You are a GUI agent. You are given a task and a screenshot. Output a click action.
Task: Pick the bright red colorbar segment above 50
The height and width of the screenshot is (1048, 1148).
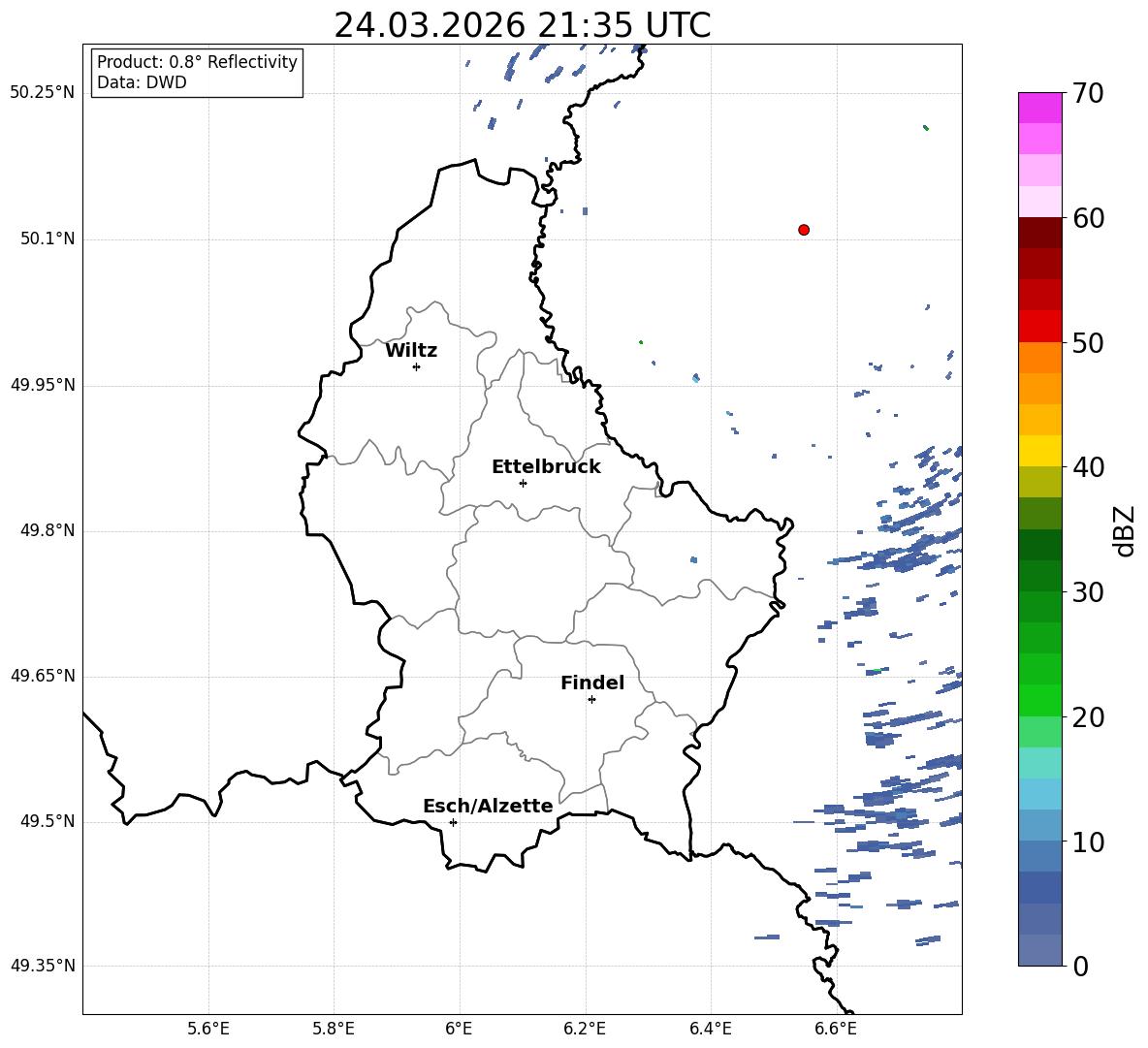click(1039, 327)
